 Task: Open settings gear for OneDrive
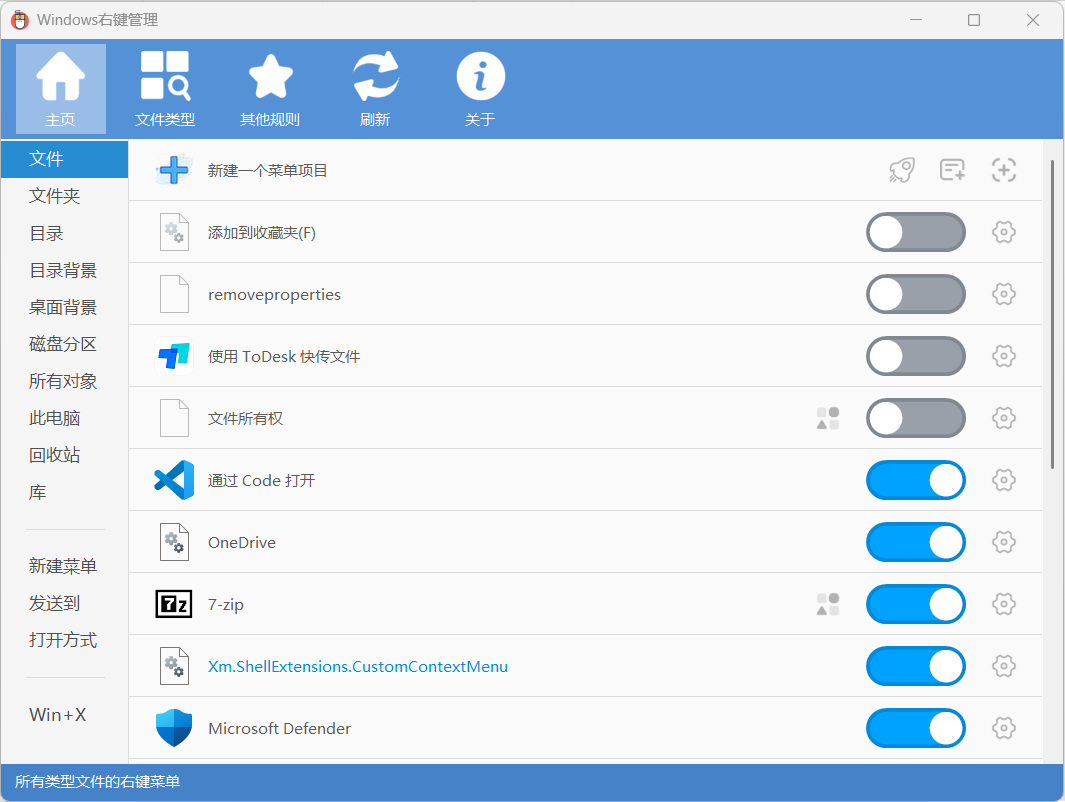[x=1004, y=542]
